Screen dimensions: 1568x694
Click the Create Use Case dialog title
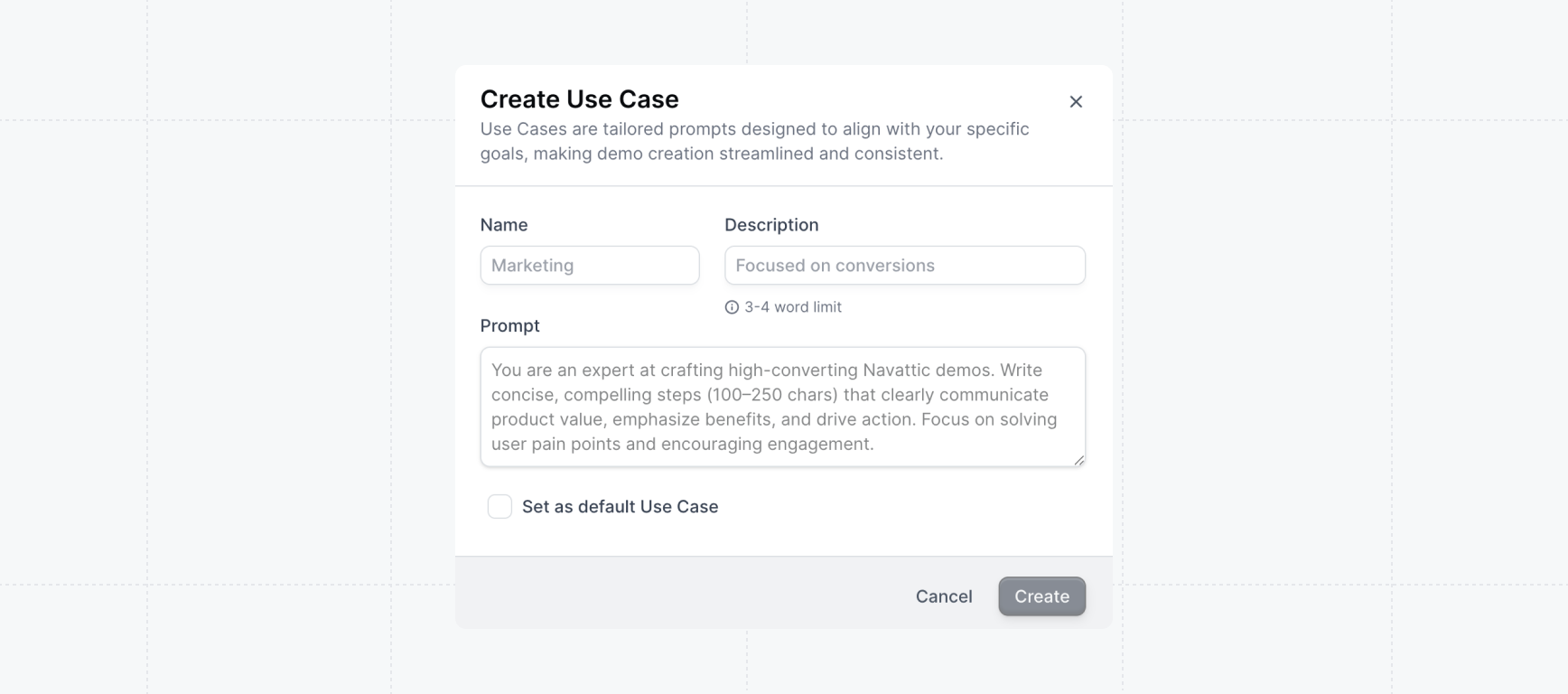pyautogui.click(x=580, y=98)
